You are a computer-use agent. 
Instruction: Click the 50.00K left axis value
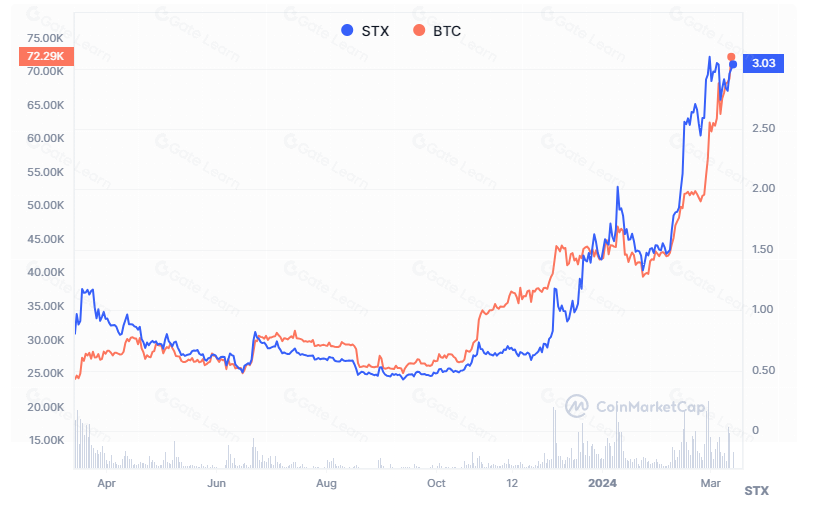[x=45, y=205]
